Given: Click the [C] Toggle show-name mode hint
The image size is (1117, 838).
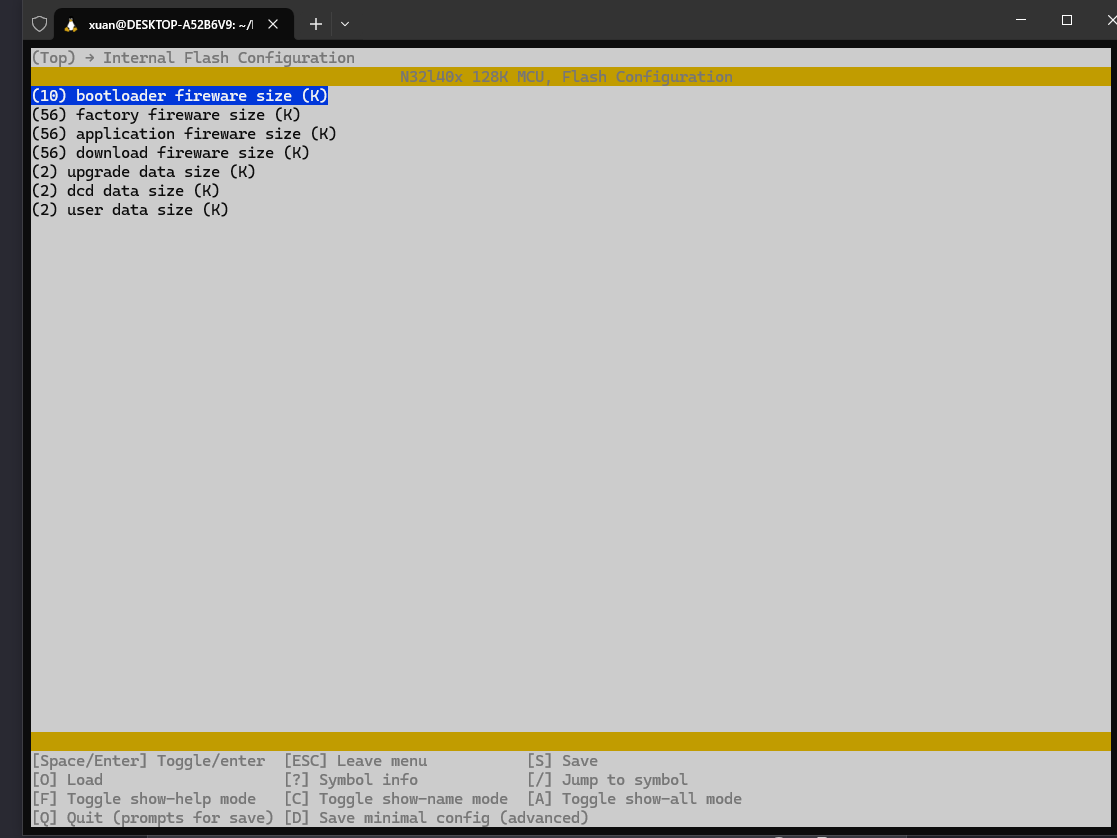Looking at the screenshot, I should pyautogui.click(x=396, y=799).
